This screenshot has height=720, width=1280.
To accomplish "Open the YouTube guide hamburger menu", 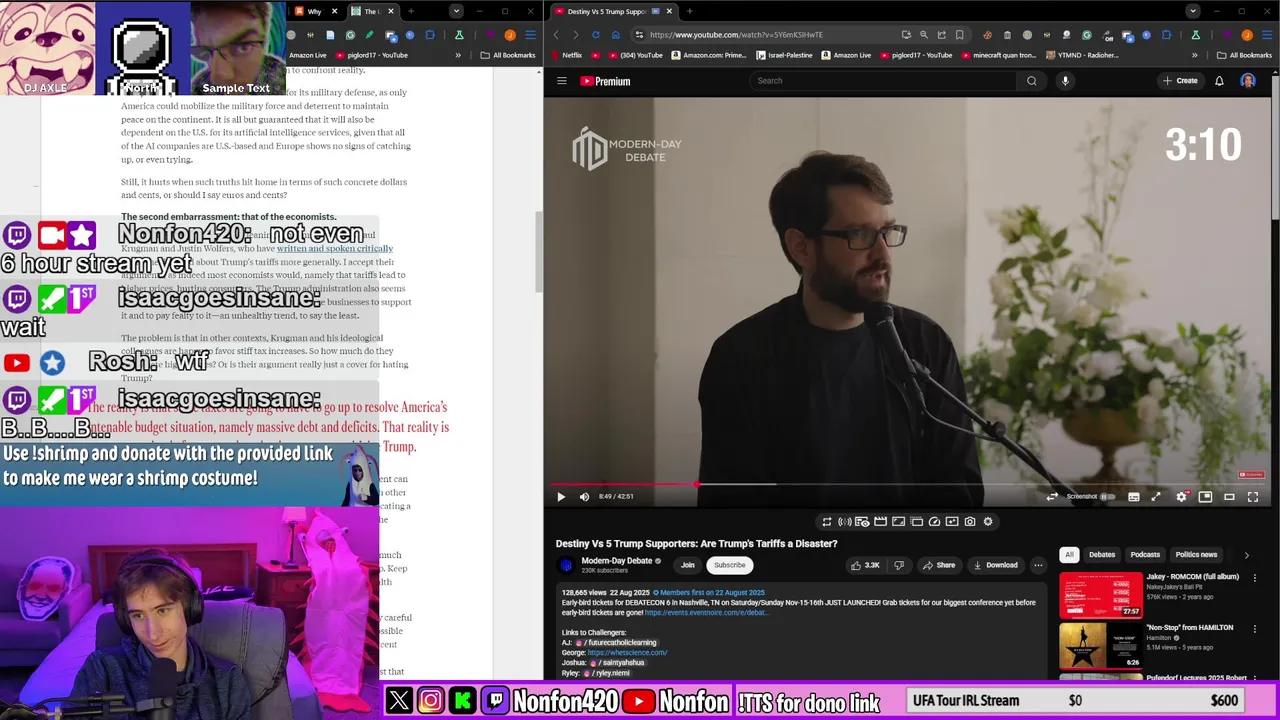I will point(562,81).
